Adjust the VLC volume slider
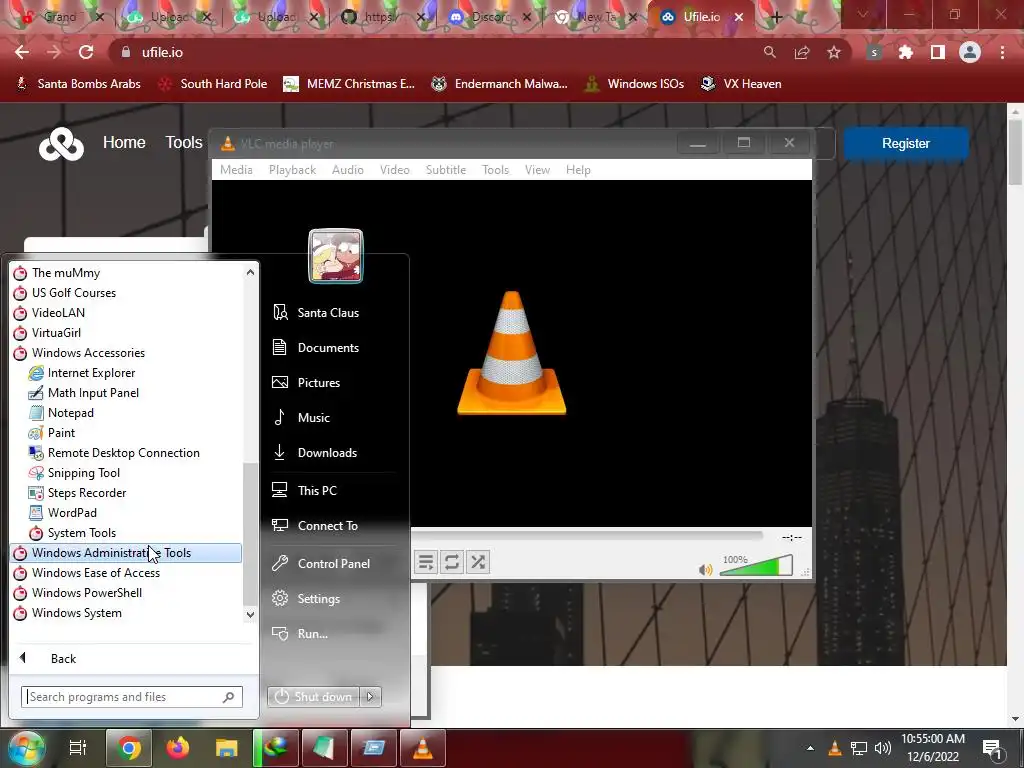Image resolution: width=1024 pixels, height=768 pixels. (756, 566)
